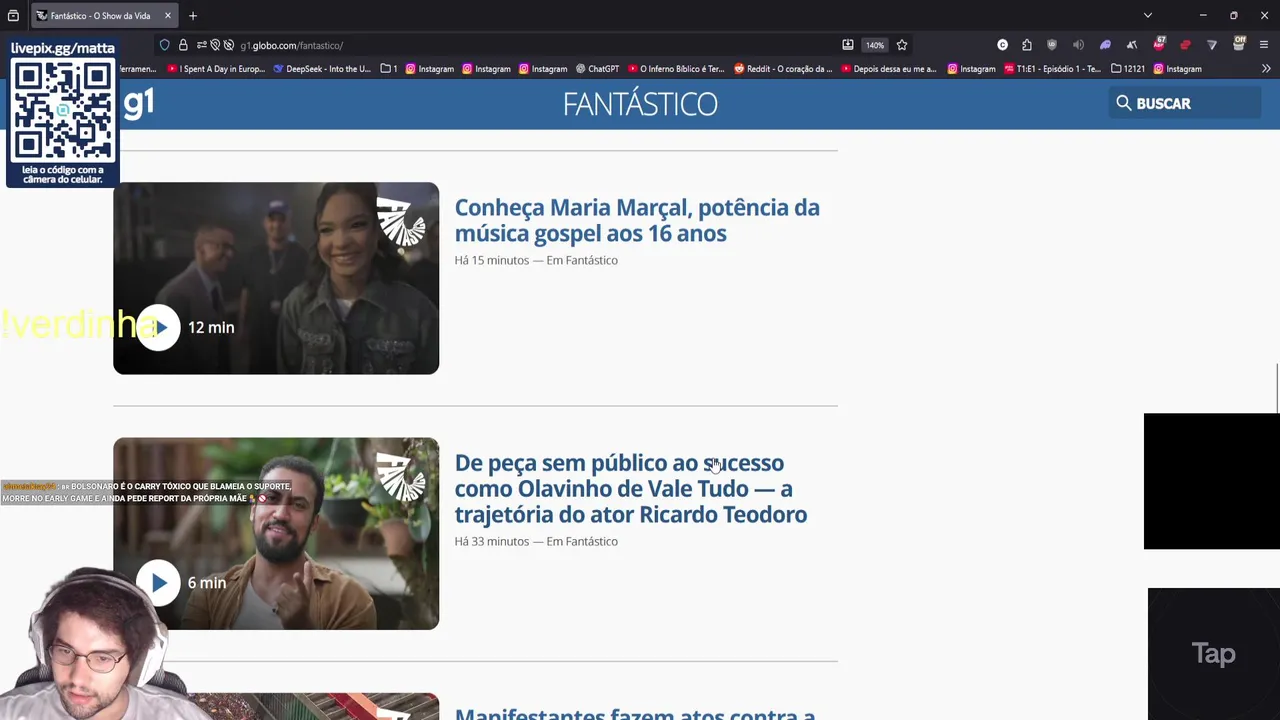Open the Ricardo Teodoro video thumbnail
1280x720 pixels.
tap(276, 533)
